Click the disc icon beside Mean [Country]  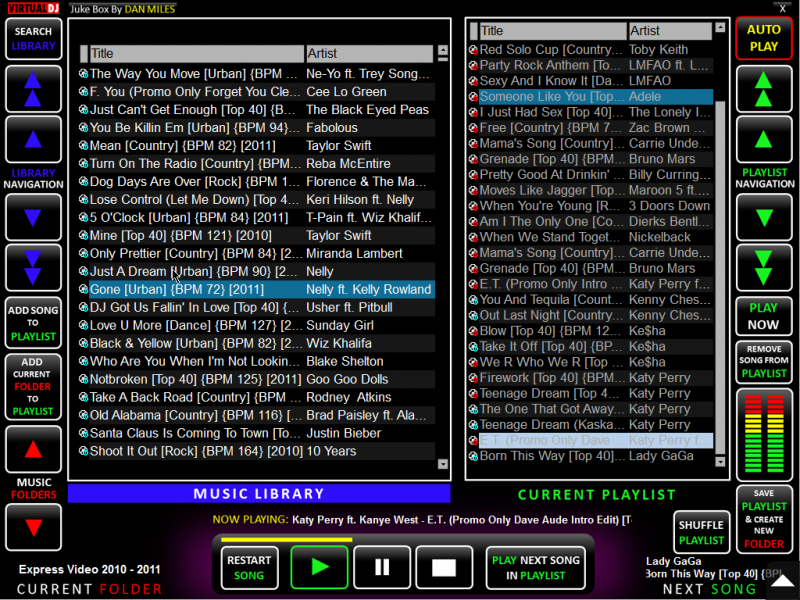point(83,146)
